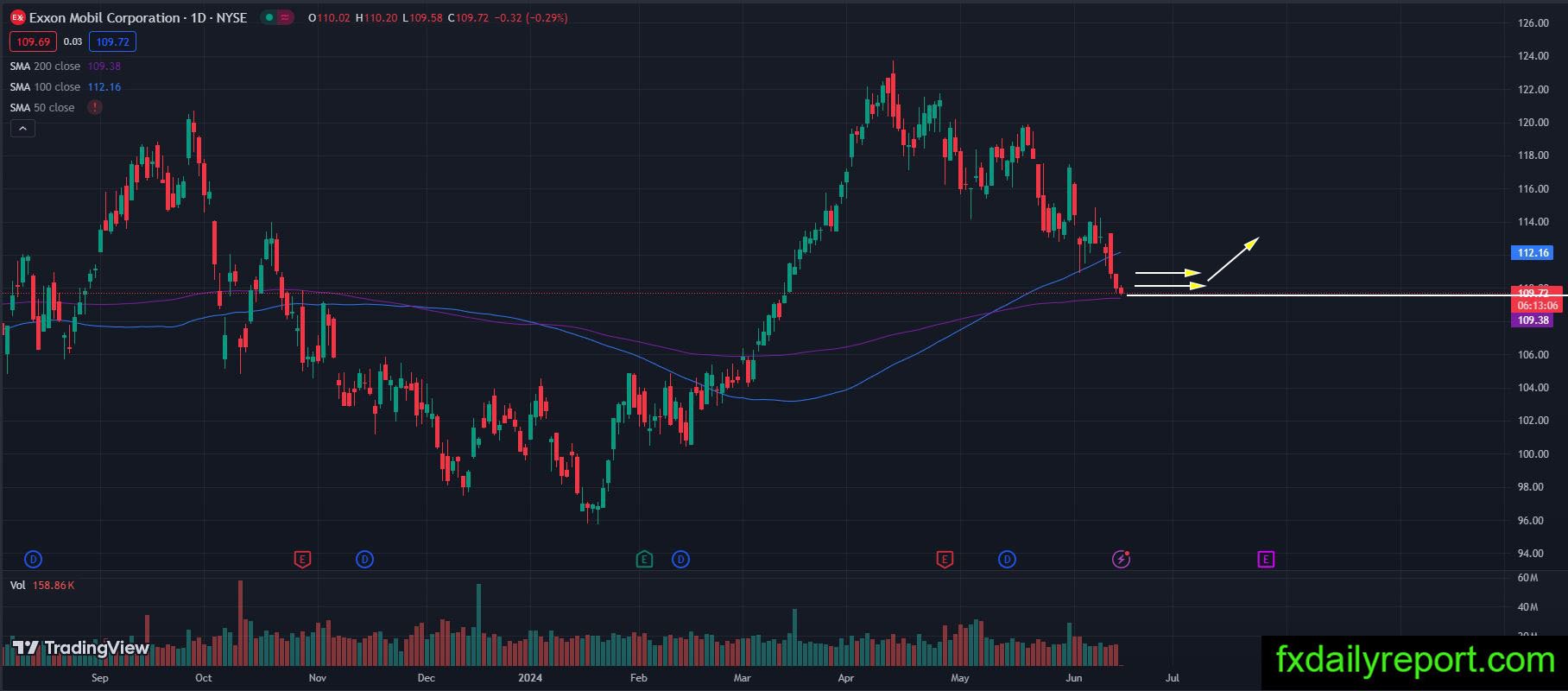Click the Exxon Mobil red logo icon

pos(17,17)
